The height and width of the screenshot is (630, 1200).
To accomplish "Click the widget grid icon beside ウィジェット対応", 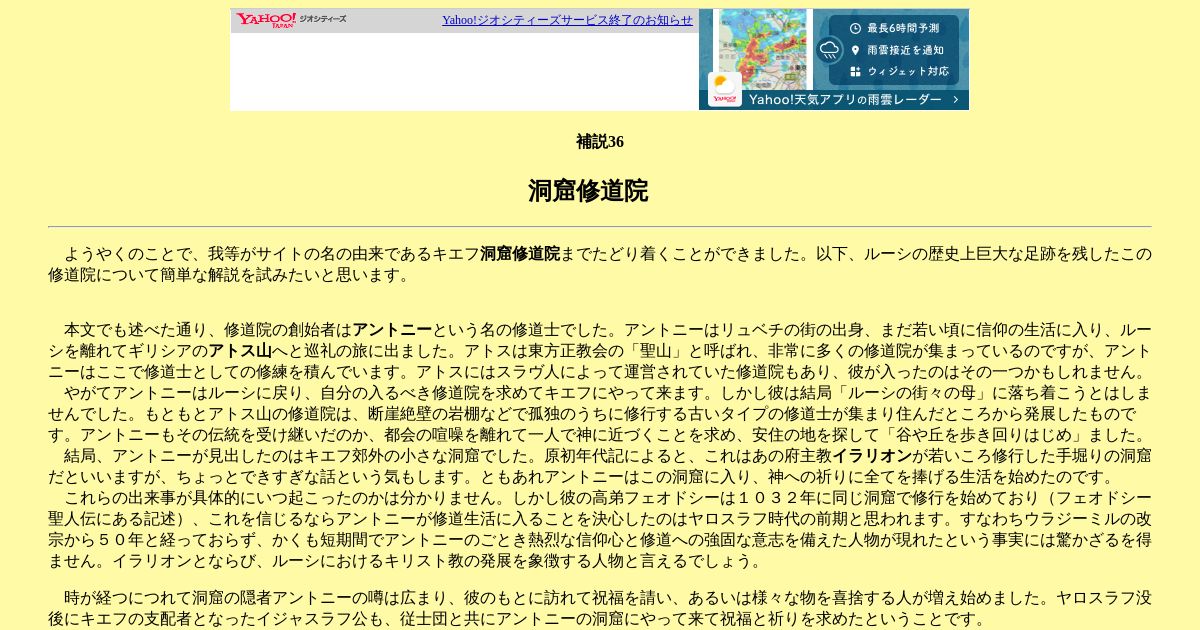I will coord(855,72).
